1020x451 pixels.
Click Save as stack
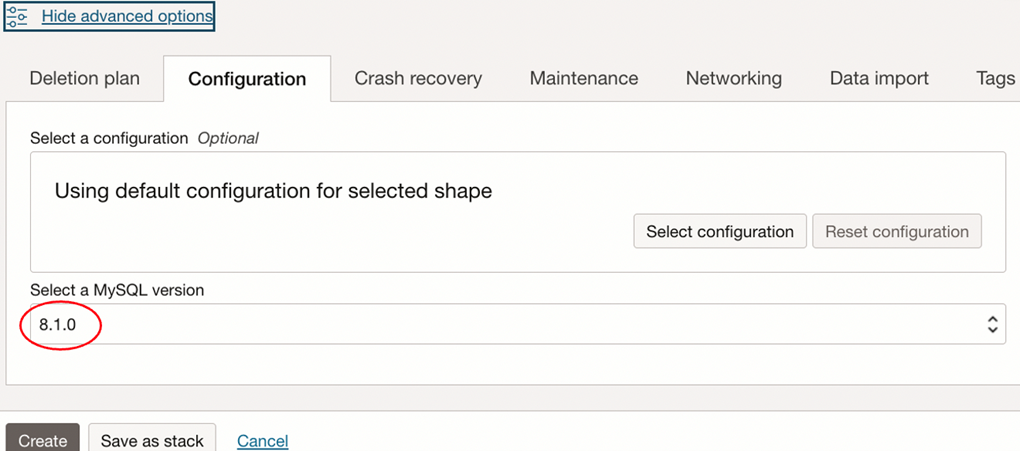click(x=152, y=440)
